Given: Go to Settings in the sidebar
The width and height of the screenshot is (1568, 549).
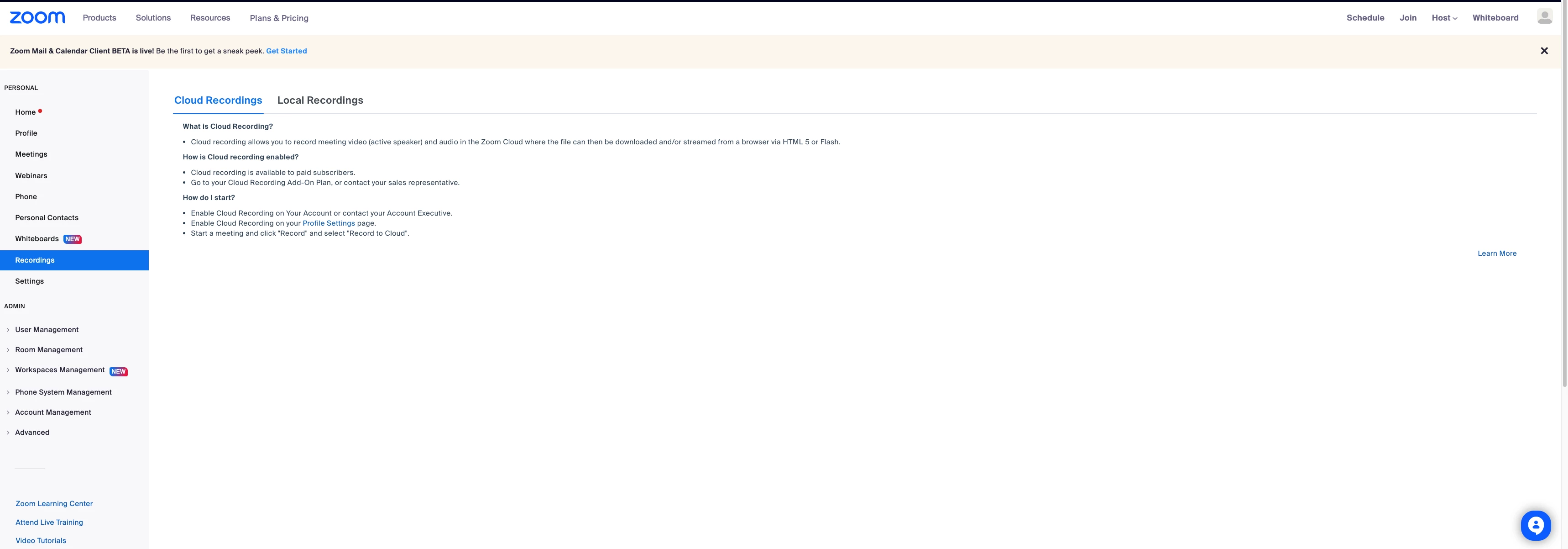Looking at the screenshot, I should tap(29, 281).
